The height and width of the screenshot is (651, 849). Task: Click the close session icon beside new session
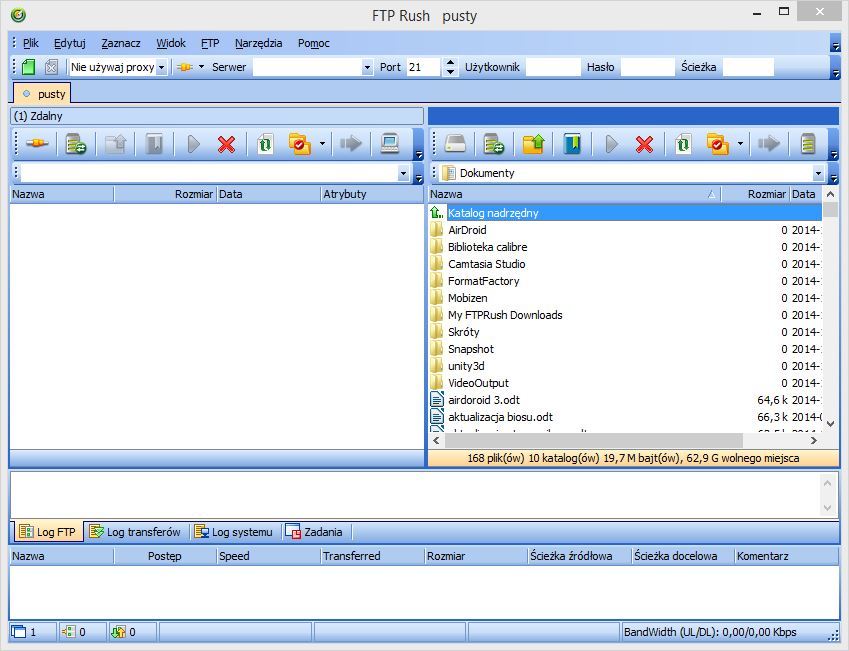(51, 67)
